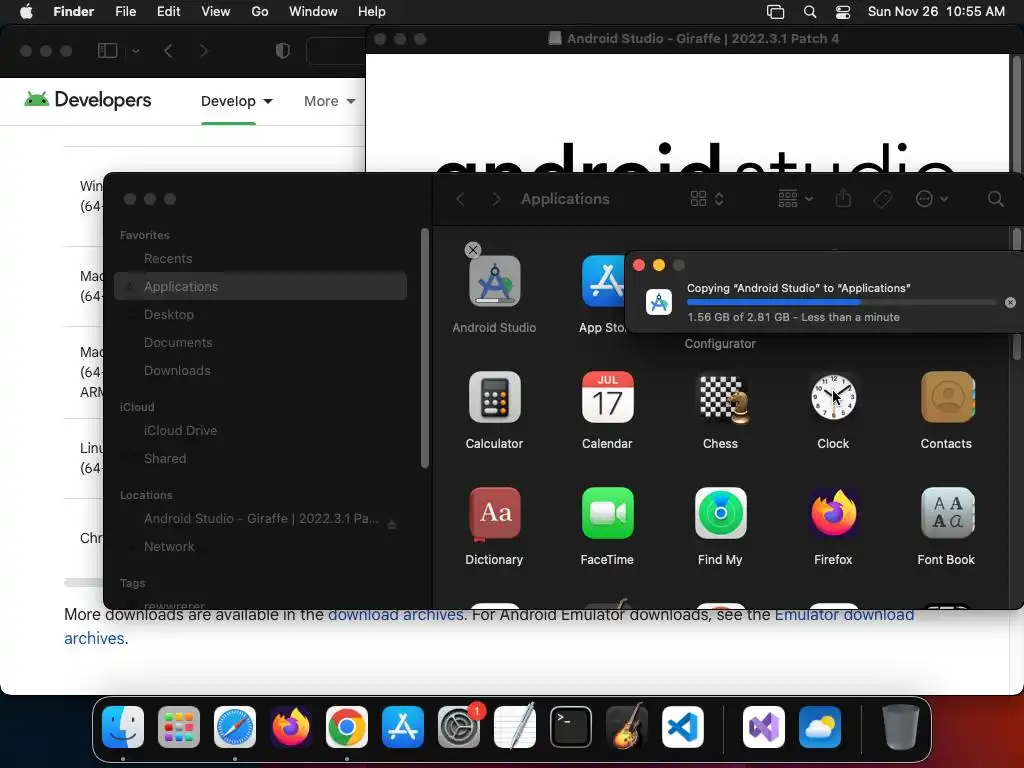Open the FaceTime app icon
This screenshot has height=768, width=1024.
(x=607, y=513)
